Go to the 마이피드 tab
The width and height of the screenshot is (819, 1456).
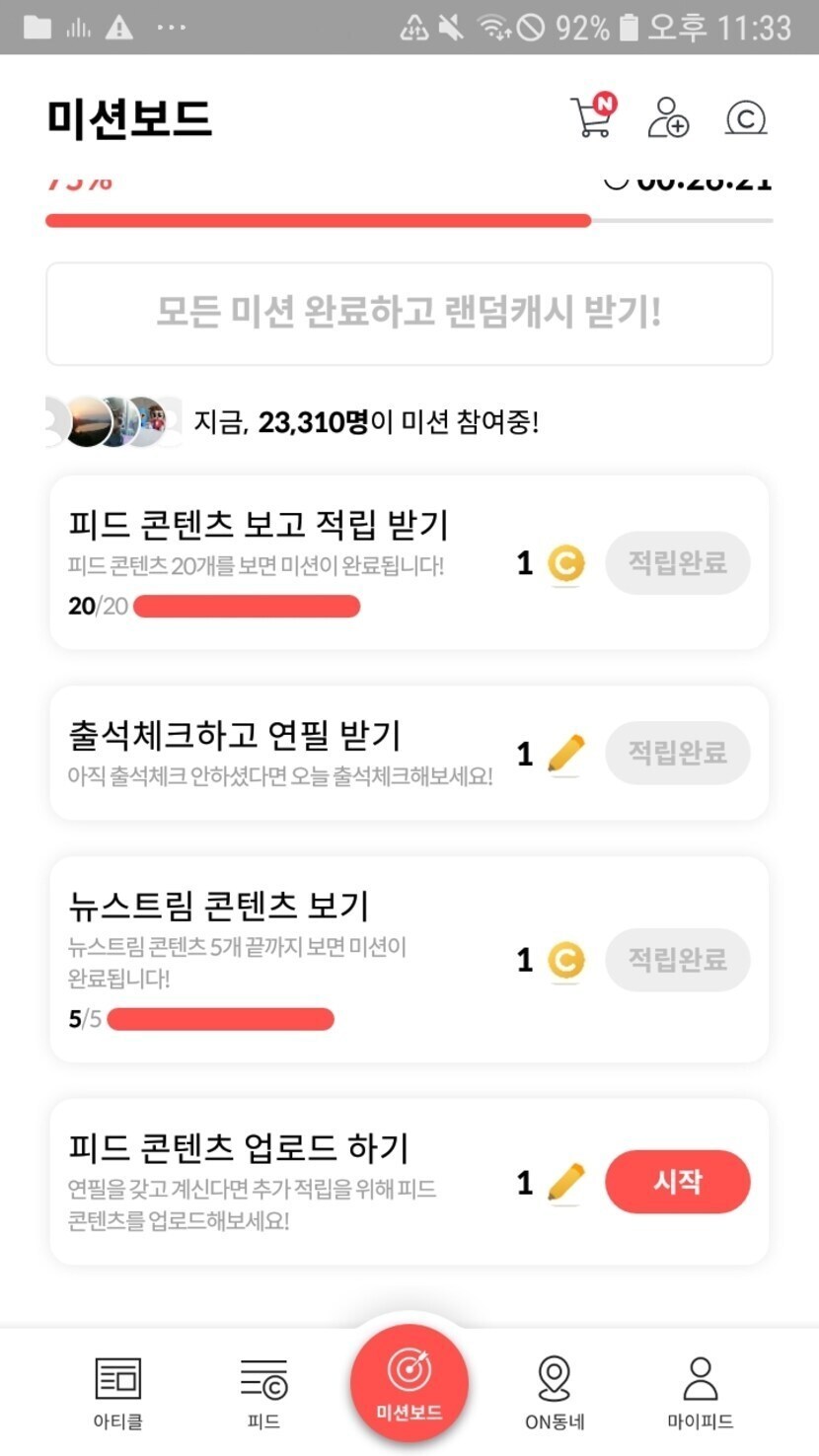coord(700,1393)
